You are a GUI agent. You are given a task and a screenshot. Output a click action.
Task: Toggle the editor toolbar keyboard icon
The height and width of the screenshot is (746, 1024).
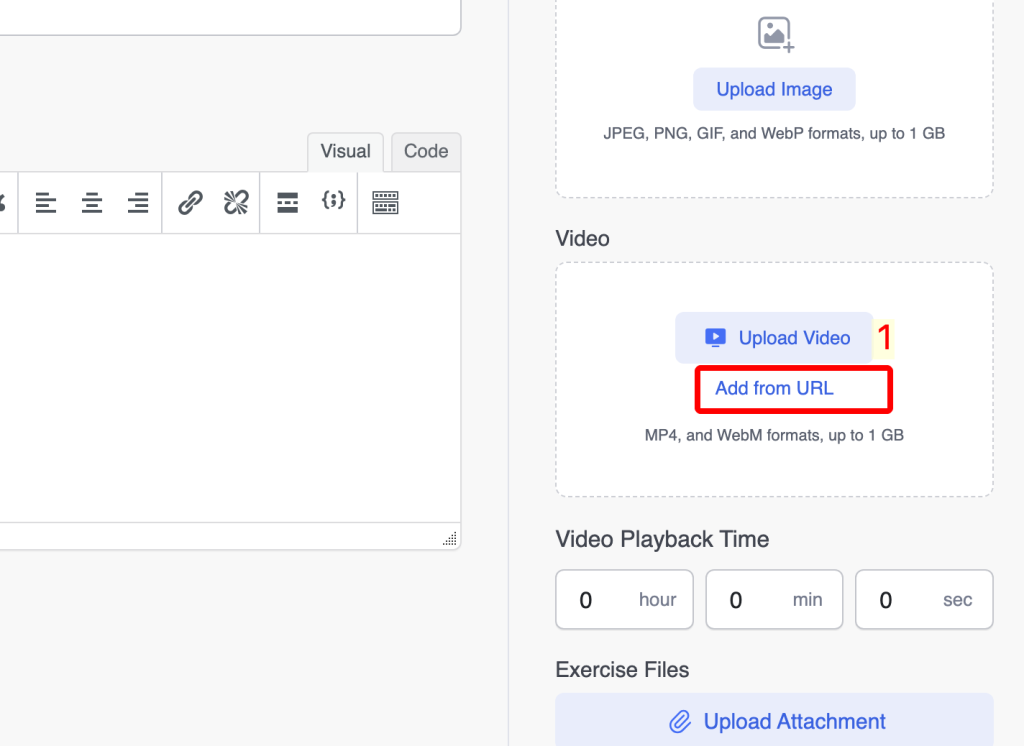coord(385,203)
